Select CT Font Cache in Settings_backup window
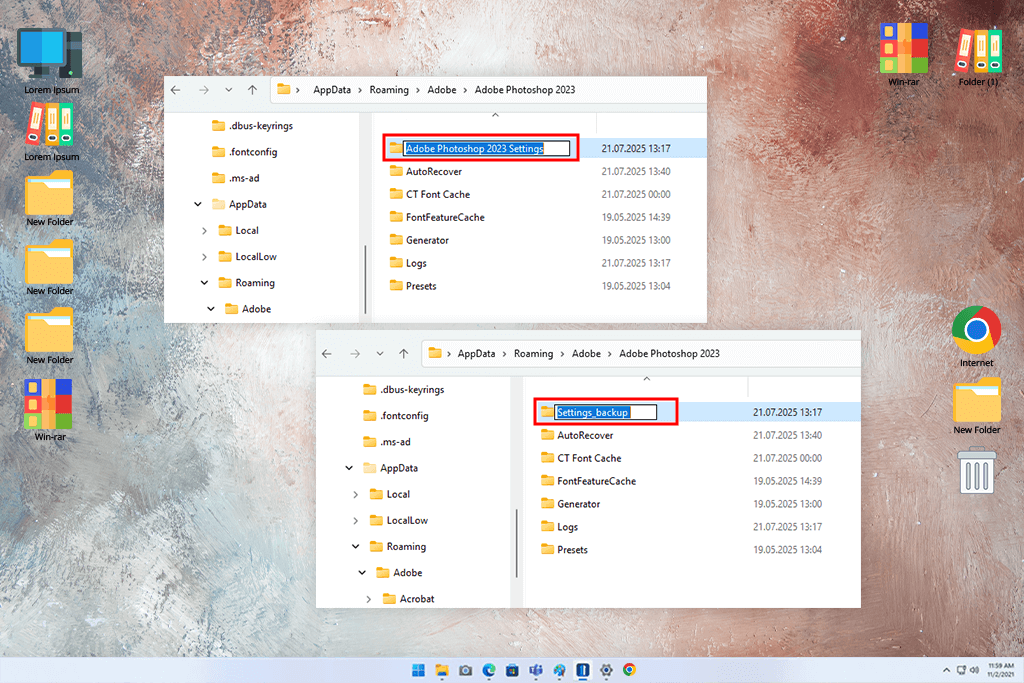This screenshot has width=1024, height=683. coord(581,458)
